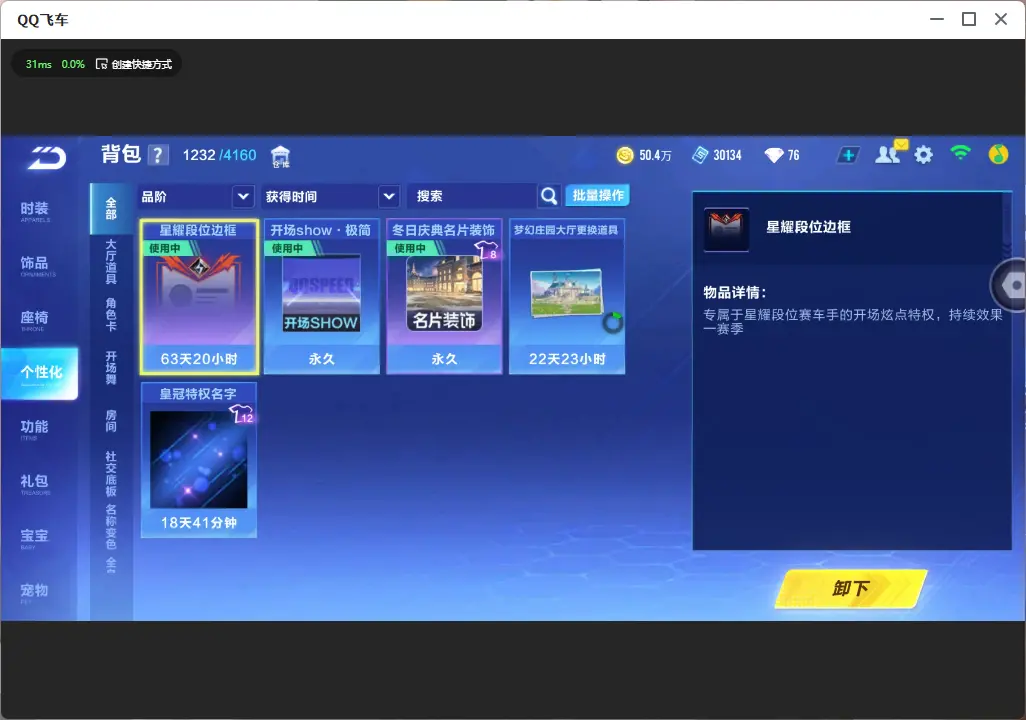The width and height of the screenshot is (1026, 720).
Task: Click the 物品详情 heading
Action: (x=734, y=293)
